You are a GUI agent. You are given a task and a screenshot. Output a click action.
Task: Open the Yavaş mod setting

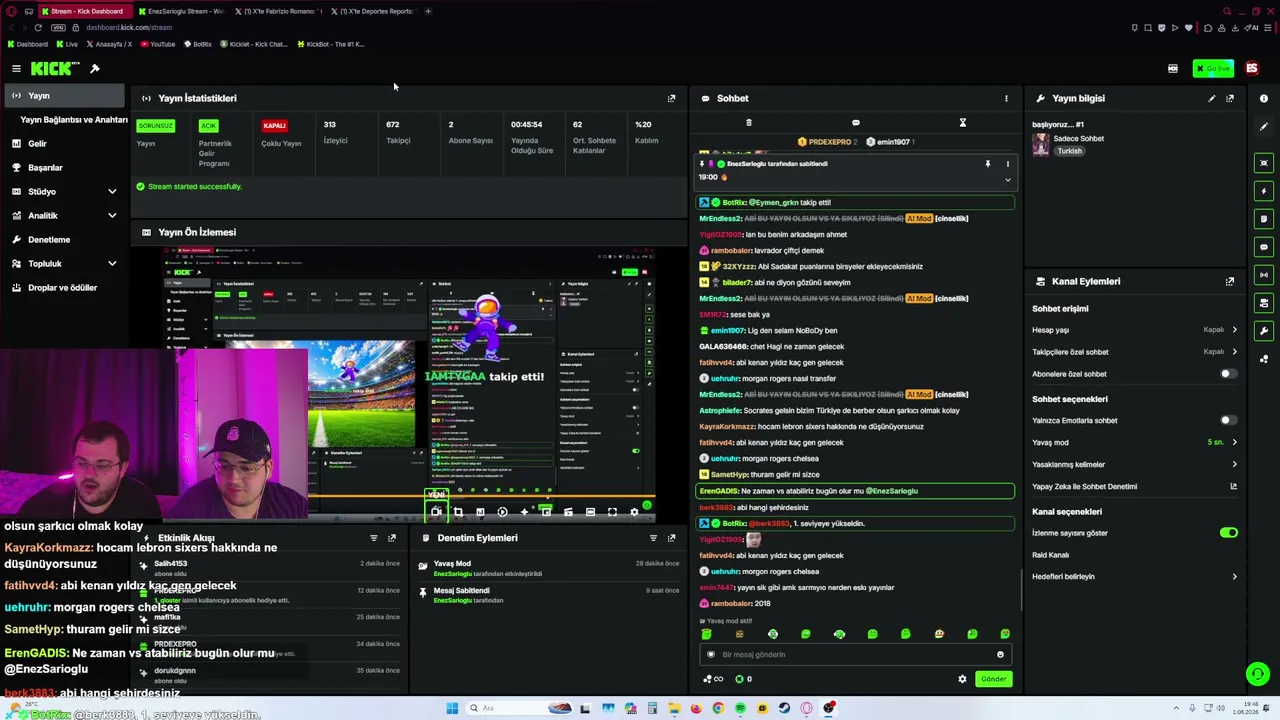[1134, 442]
